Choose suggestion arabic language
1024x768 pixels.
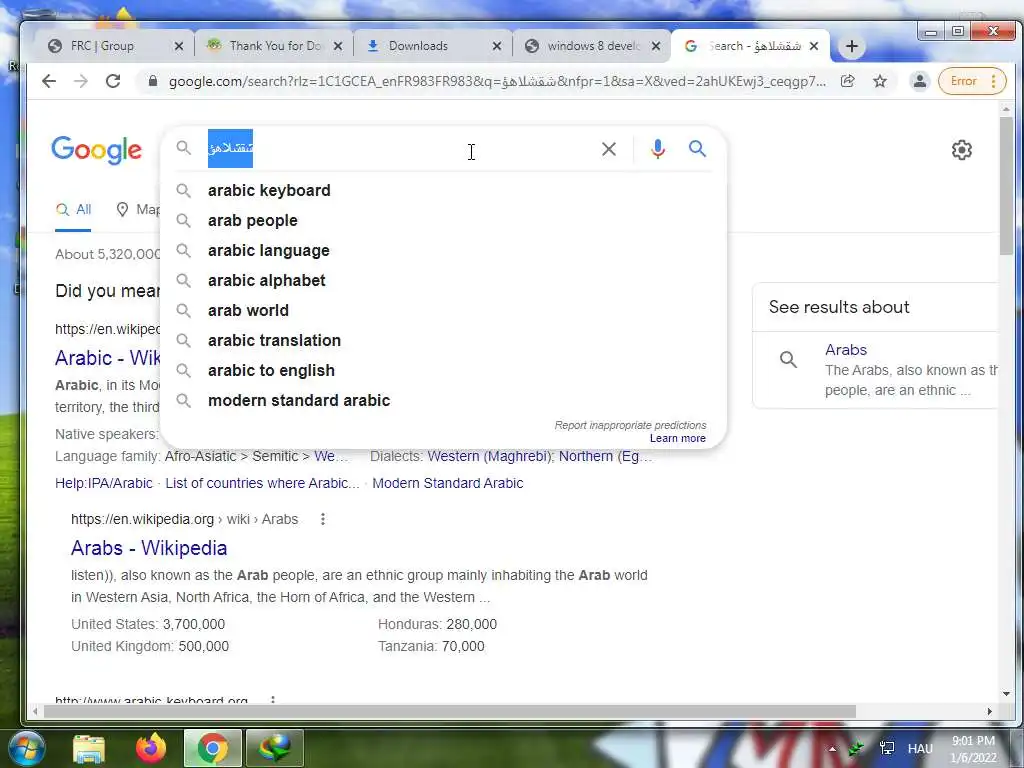coord(443,250)
